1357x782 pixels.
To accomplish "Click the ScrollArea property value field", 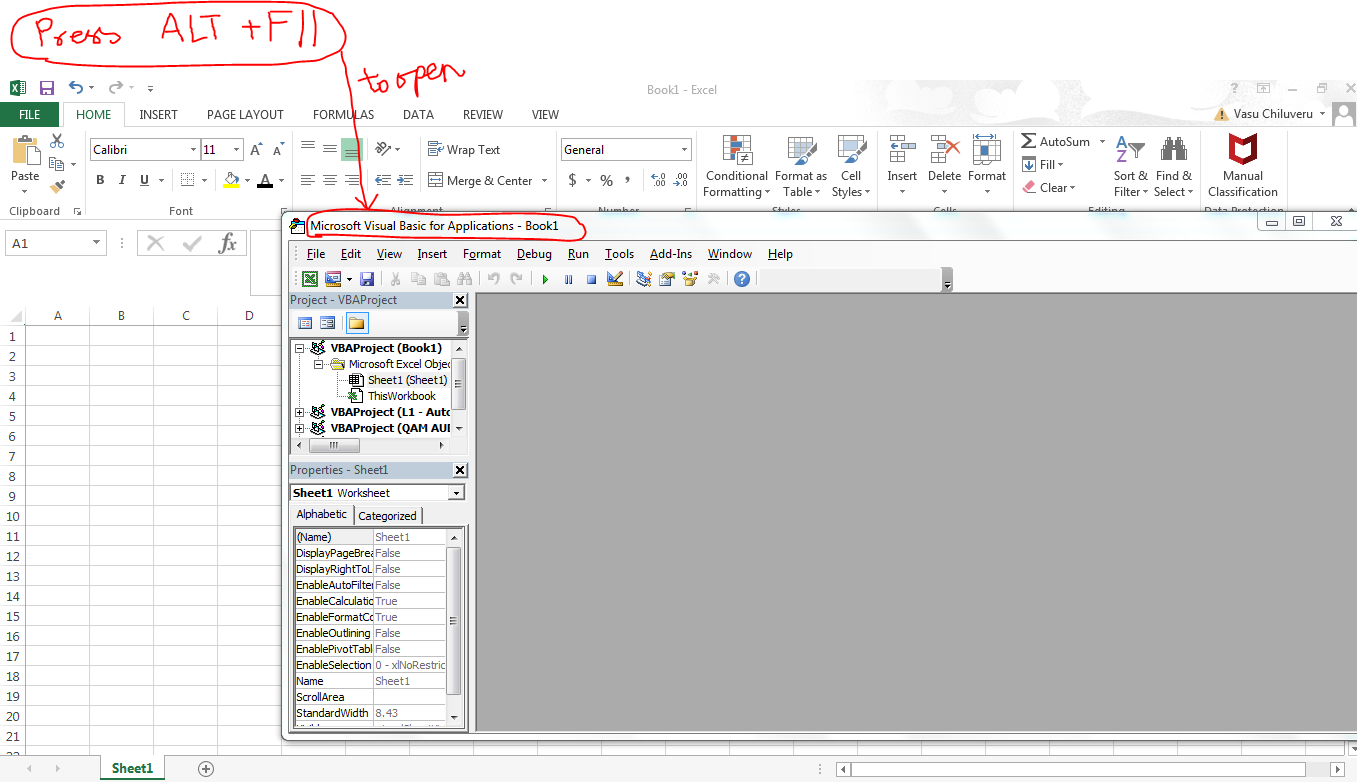I will click(x=410, y=697).
